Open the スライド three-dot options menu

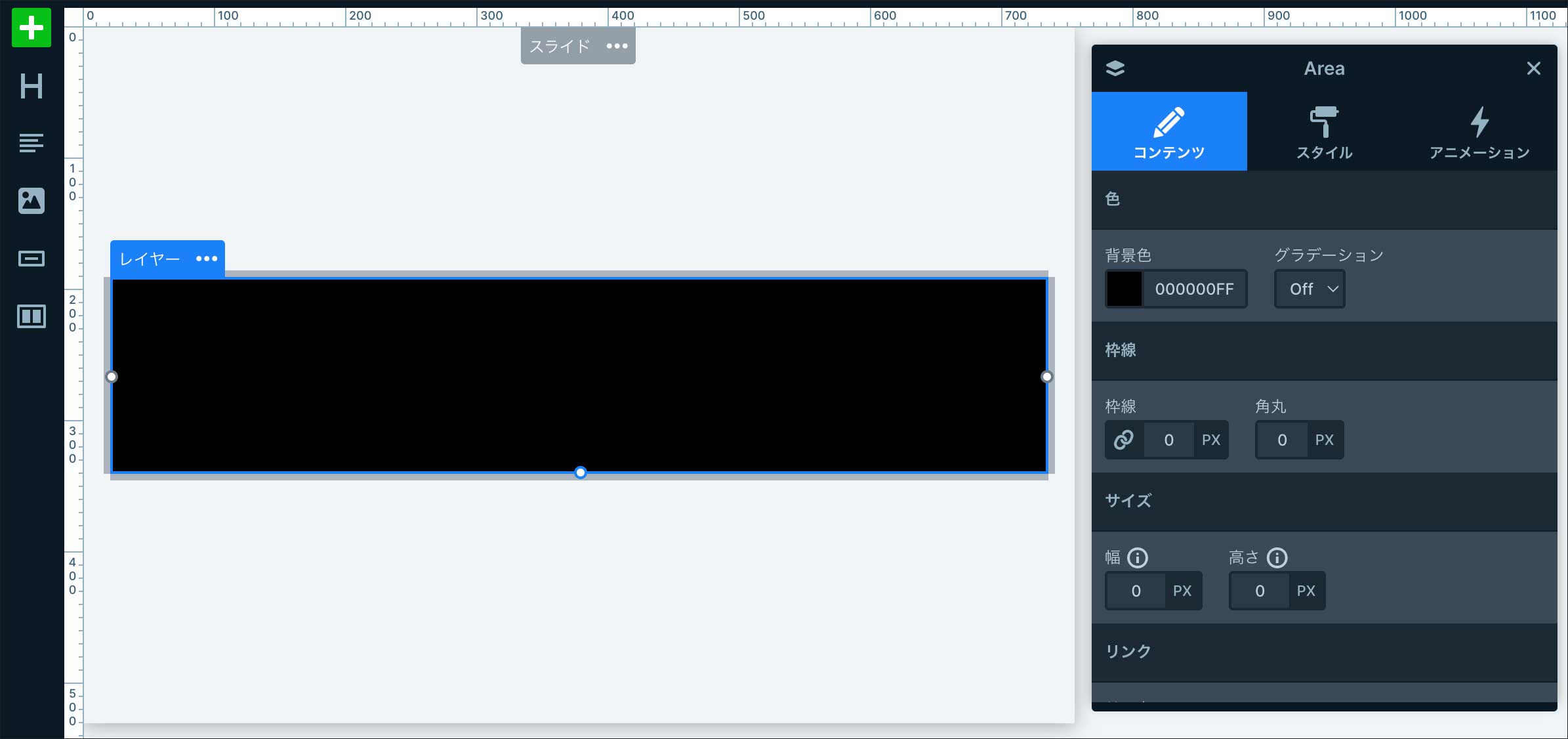617,46
